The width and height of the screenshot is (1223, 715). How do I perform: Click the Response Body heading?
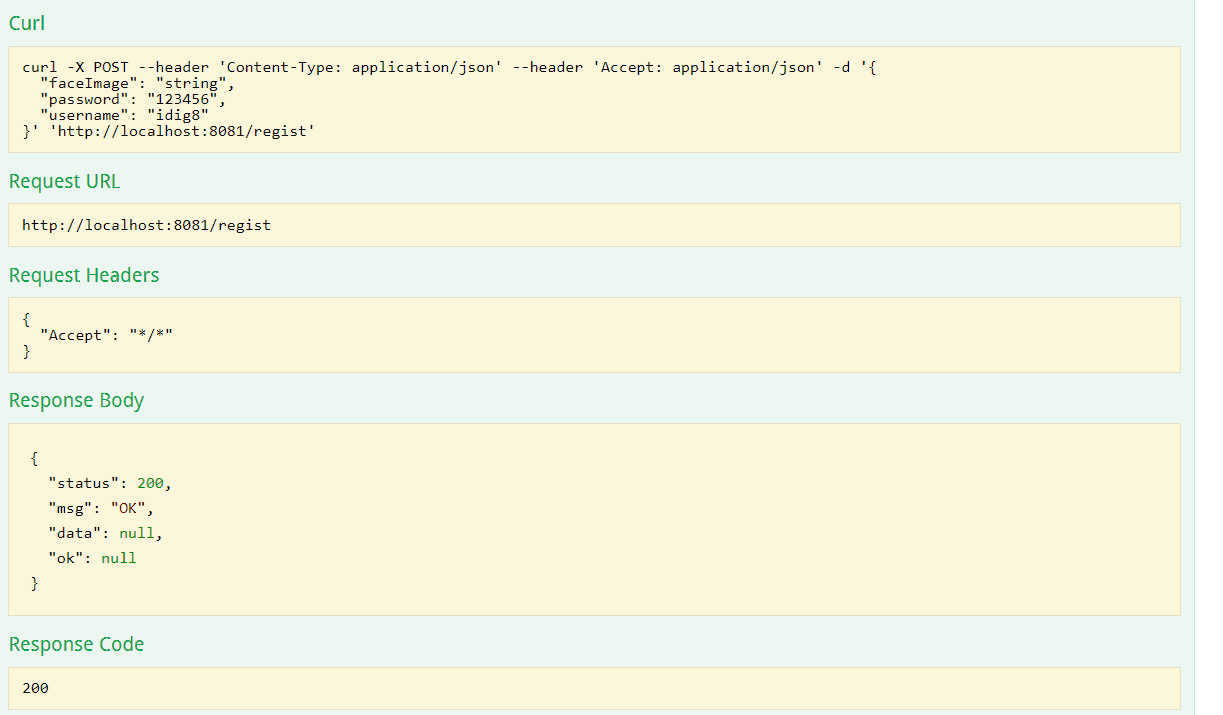point(76,400)
